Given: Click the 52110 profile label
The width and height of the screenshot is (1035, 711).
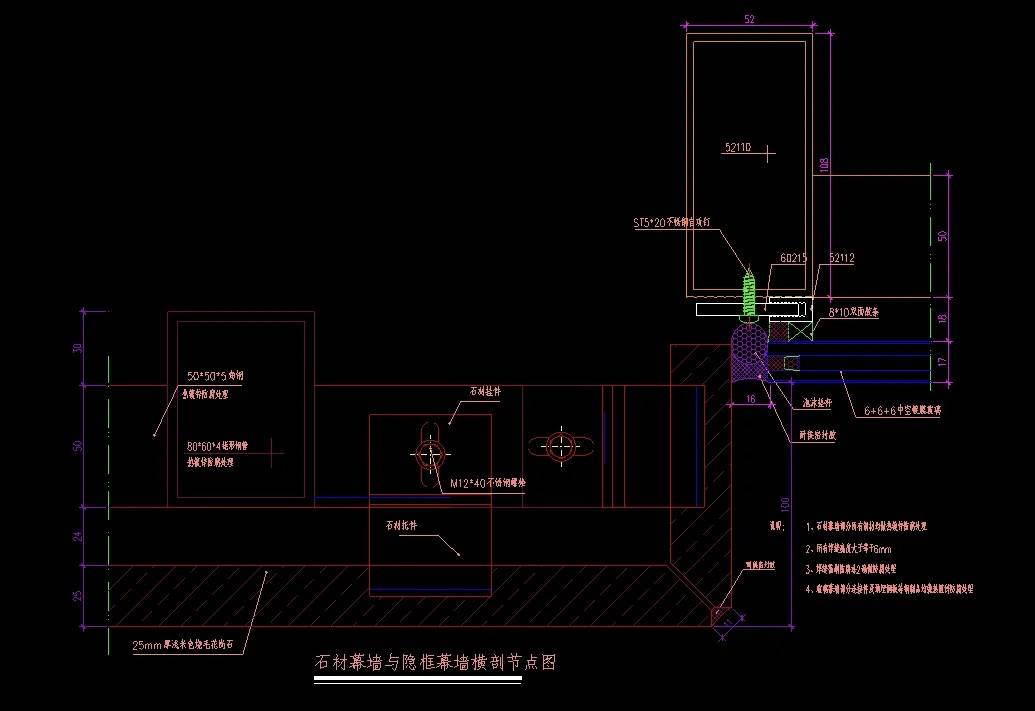Looking at the screenshot, I should pos(738,148).
